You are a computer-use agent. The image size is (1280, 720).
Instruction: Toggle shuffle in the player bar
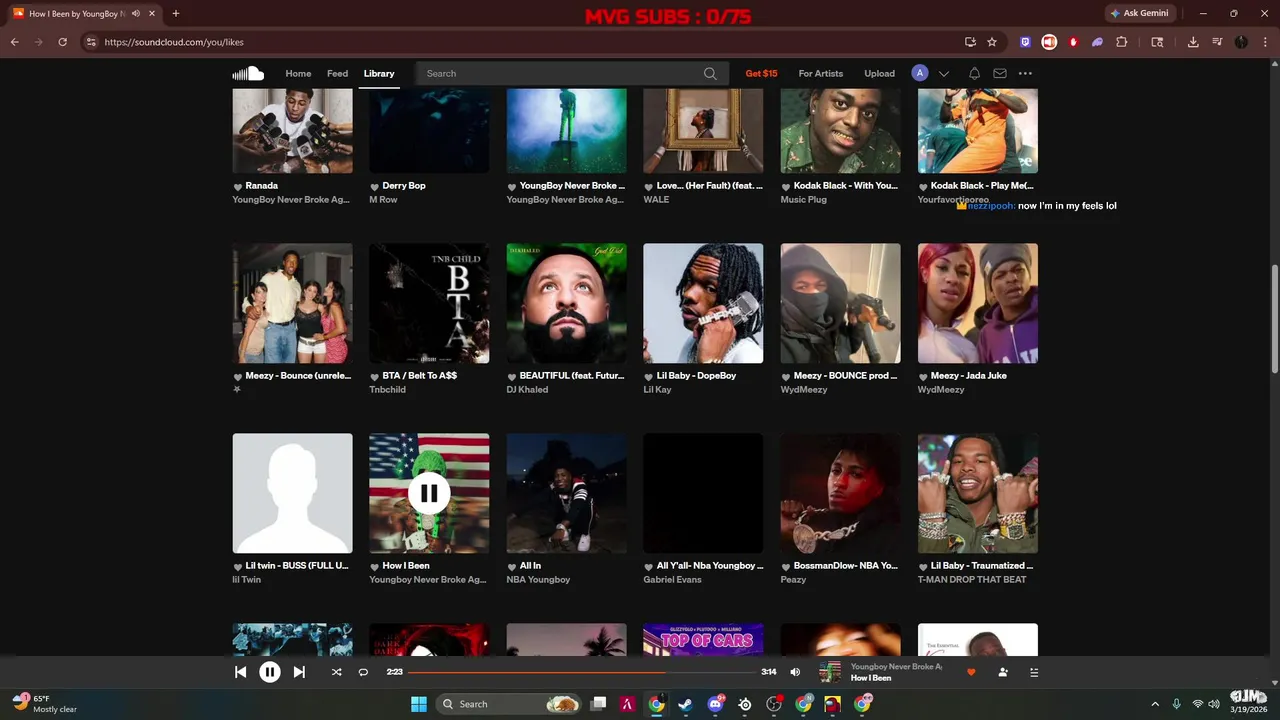[336, 672]
